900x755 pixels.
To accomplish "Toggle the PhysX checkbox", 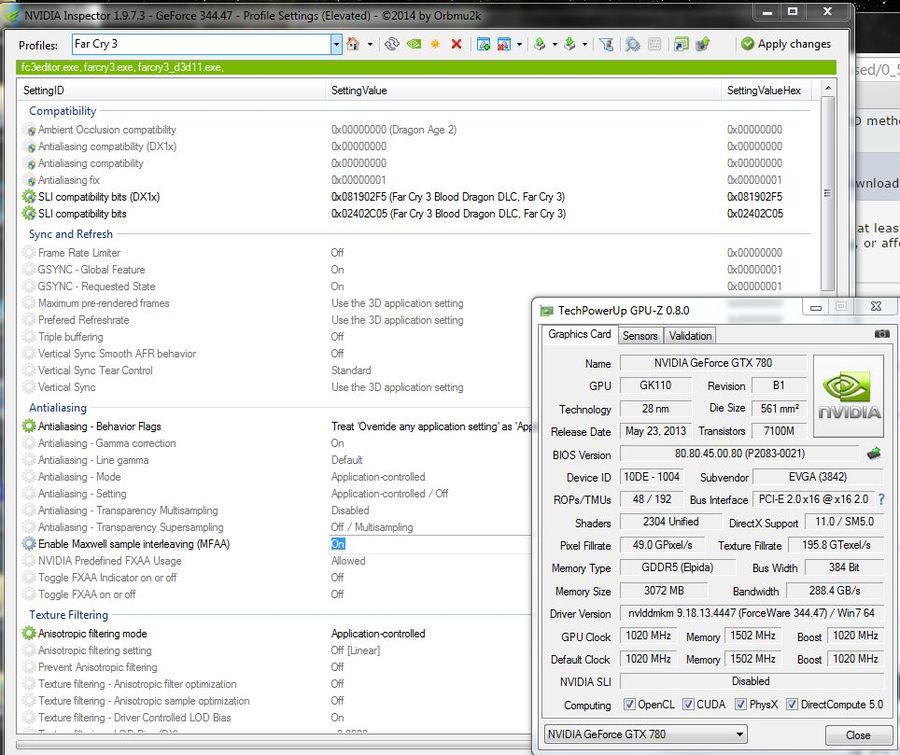I will [x=741, y=704].
